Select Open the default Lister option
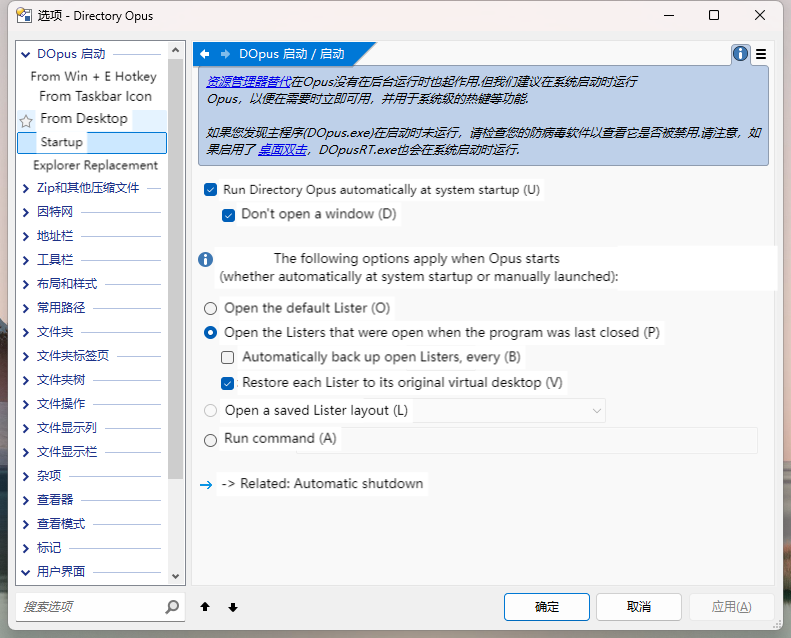 point(210,309)
